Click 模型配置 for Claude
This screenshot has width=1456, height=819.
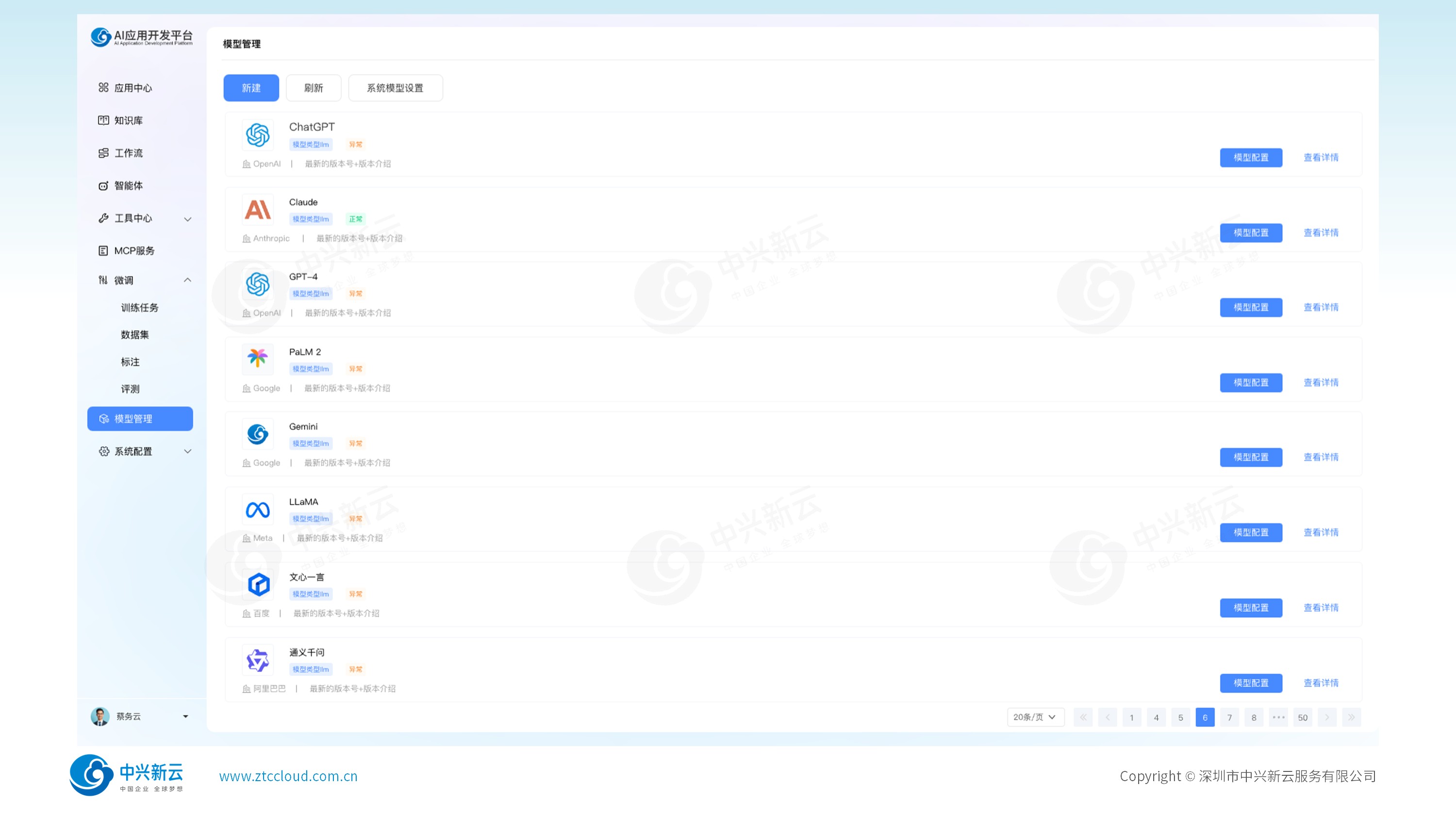(x=1251, y=233)
